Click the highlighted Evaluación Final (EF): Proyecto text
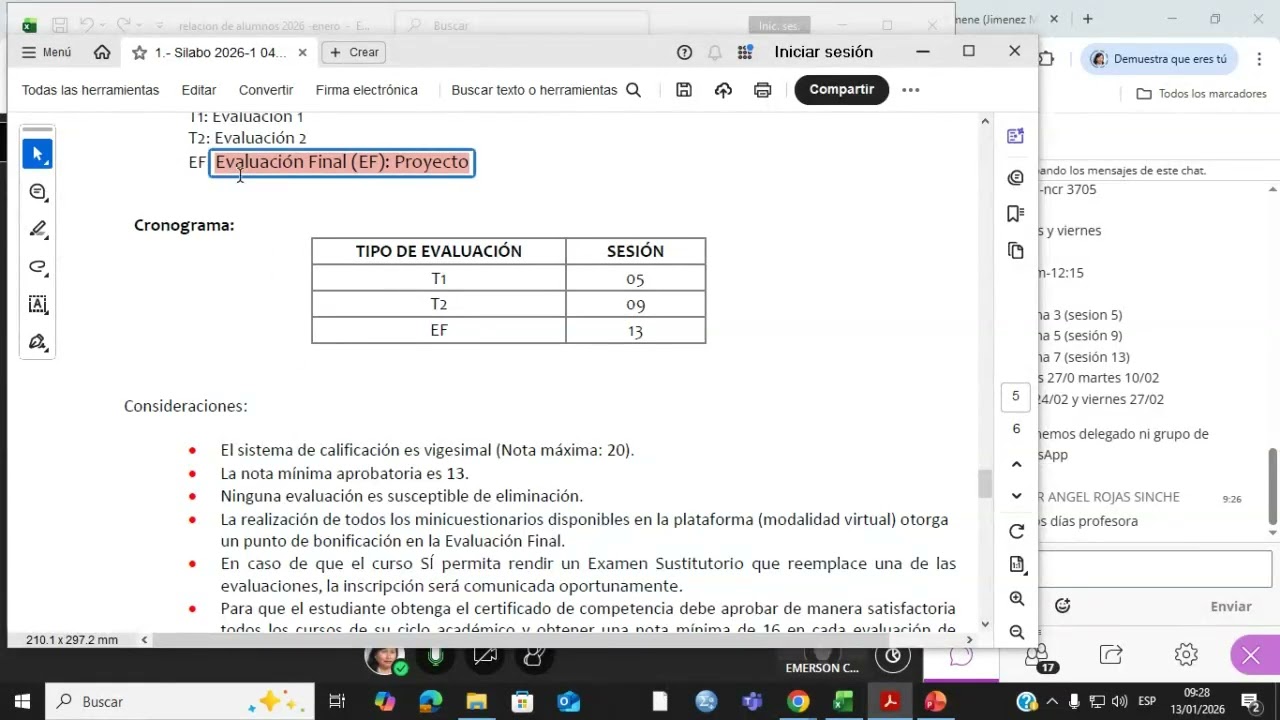The image size is (1280, 720). 342,162
